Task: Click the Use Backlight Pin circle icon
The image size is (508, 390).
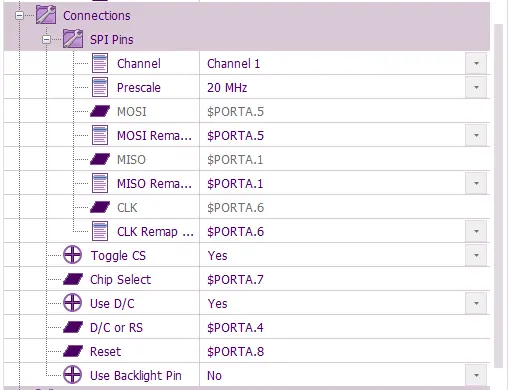Action: 72,375
